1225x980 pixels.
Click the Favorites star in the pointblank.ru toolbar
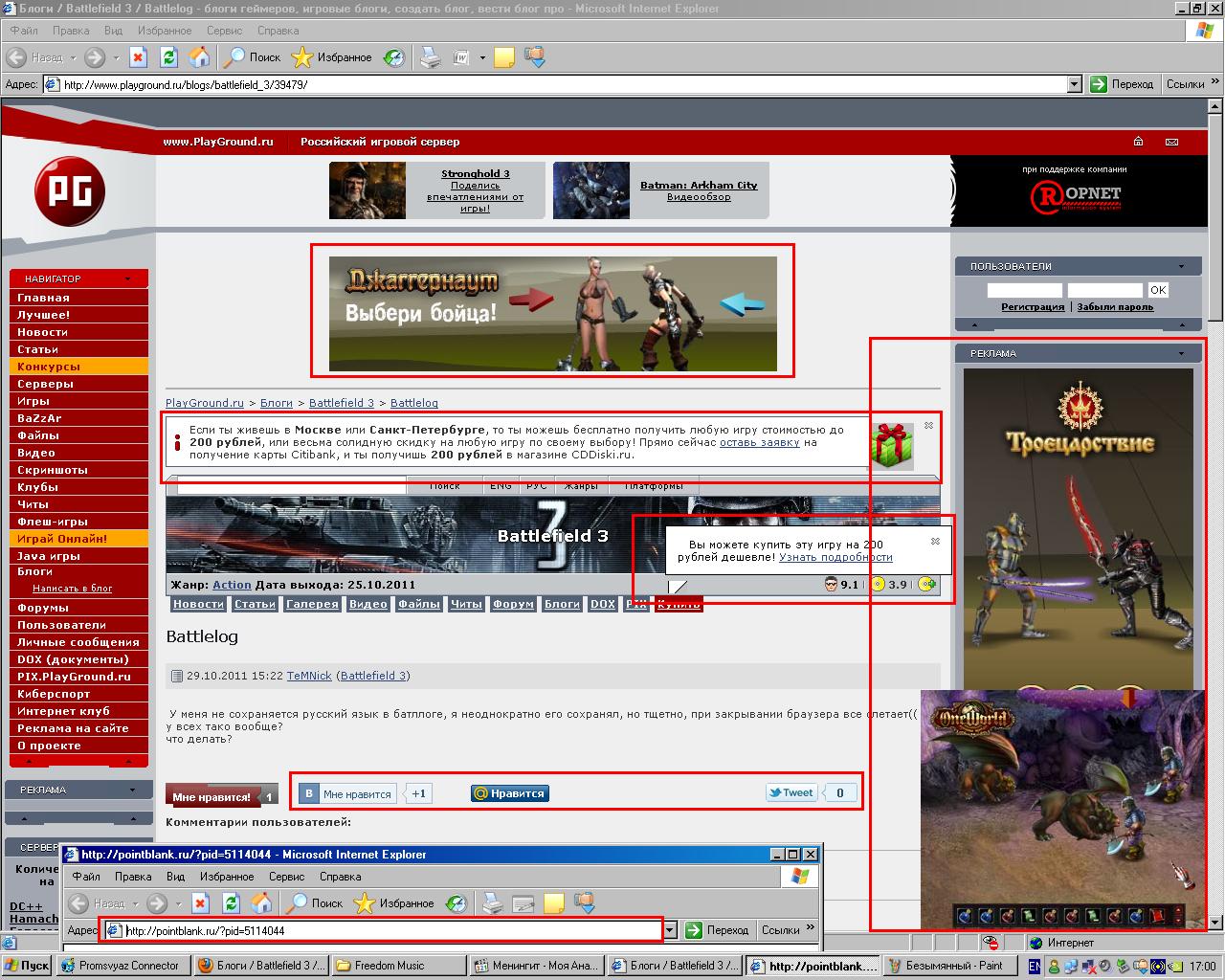click(x=393, y=902)
